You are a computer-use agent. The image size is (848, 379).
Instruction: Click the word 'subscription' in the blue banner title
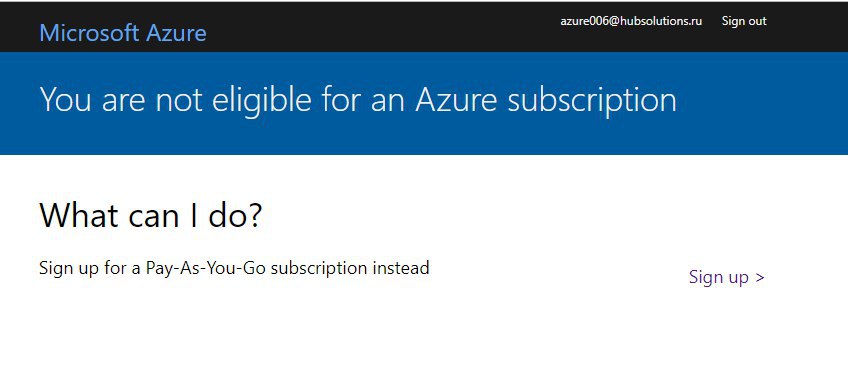pyautogui.click(x=592, y=100)
